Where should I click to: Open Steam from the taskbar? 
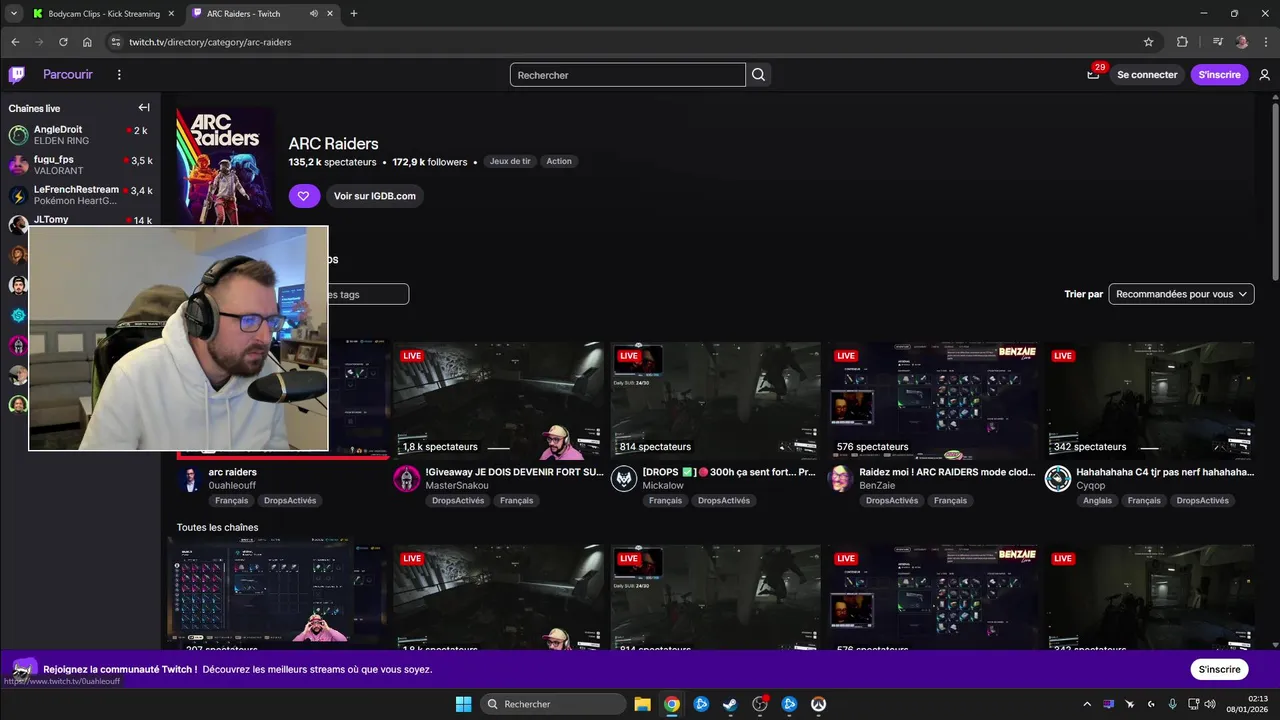[729, 704]
